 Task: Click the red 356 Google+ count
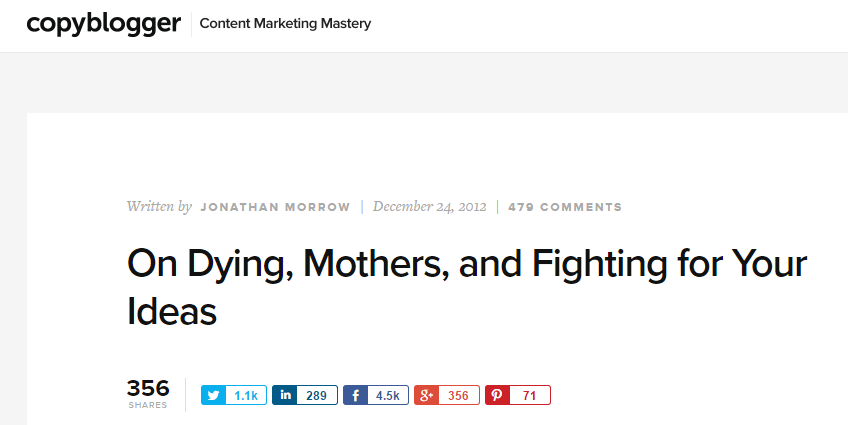click(459, 395)
